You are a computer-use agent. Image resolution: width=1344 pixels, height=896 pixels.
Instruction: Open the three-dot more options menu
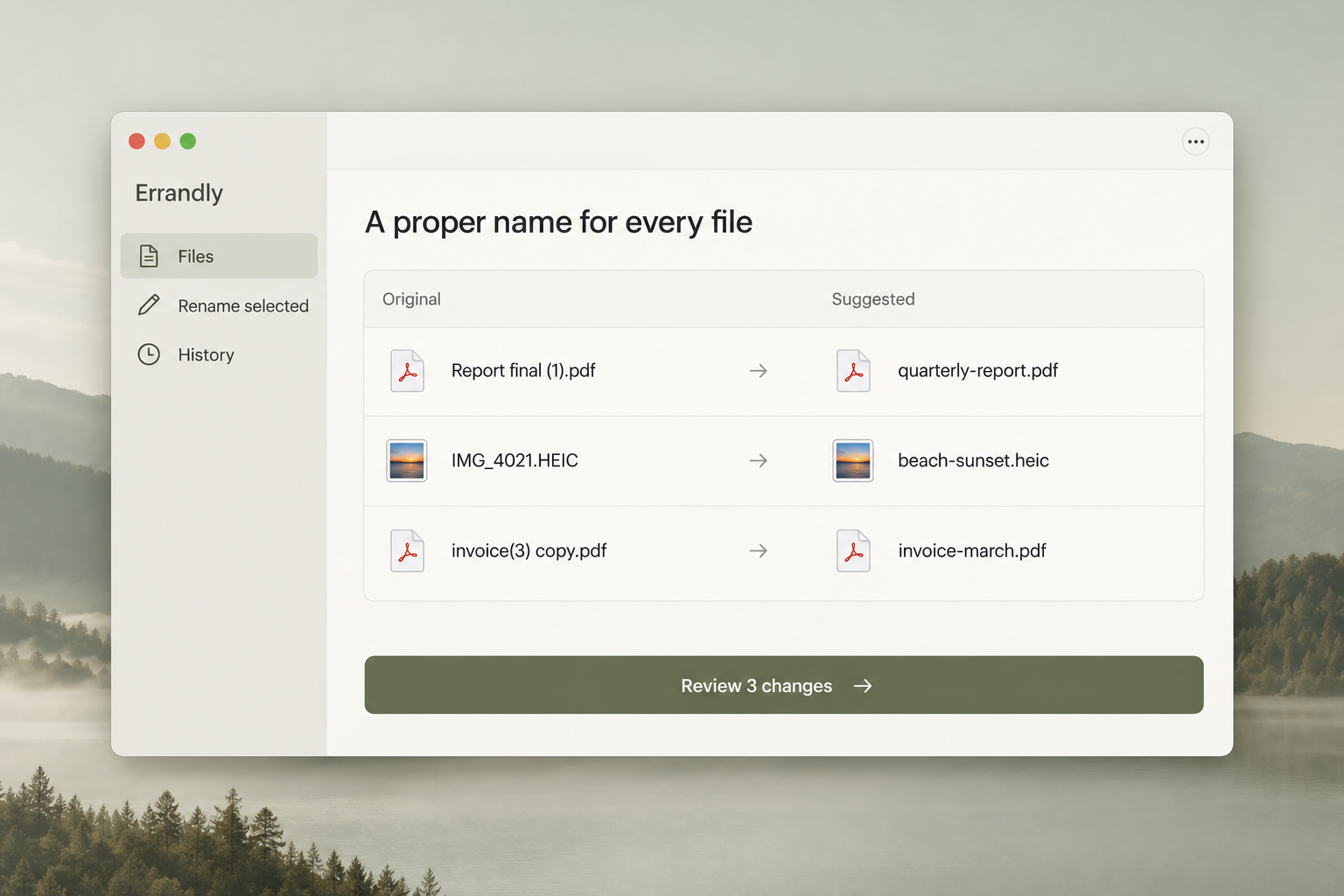tap(1195, 142)
